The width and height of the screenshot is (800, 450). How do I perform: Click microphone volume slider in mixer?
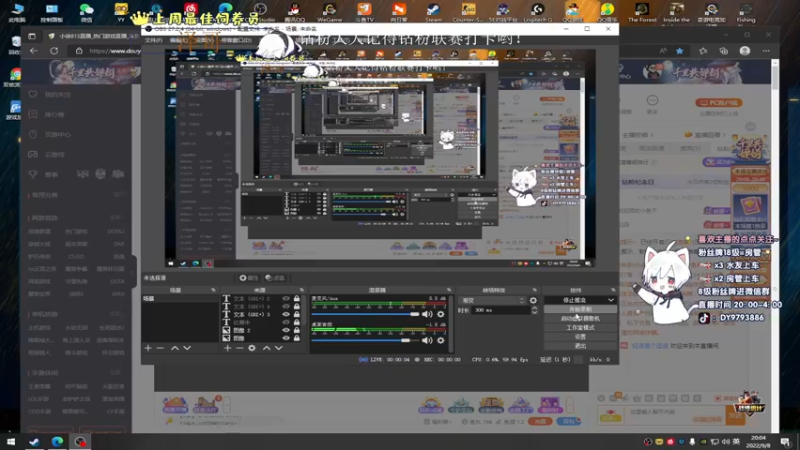coord(365,314)
